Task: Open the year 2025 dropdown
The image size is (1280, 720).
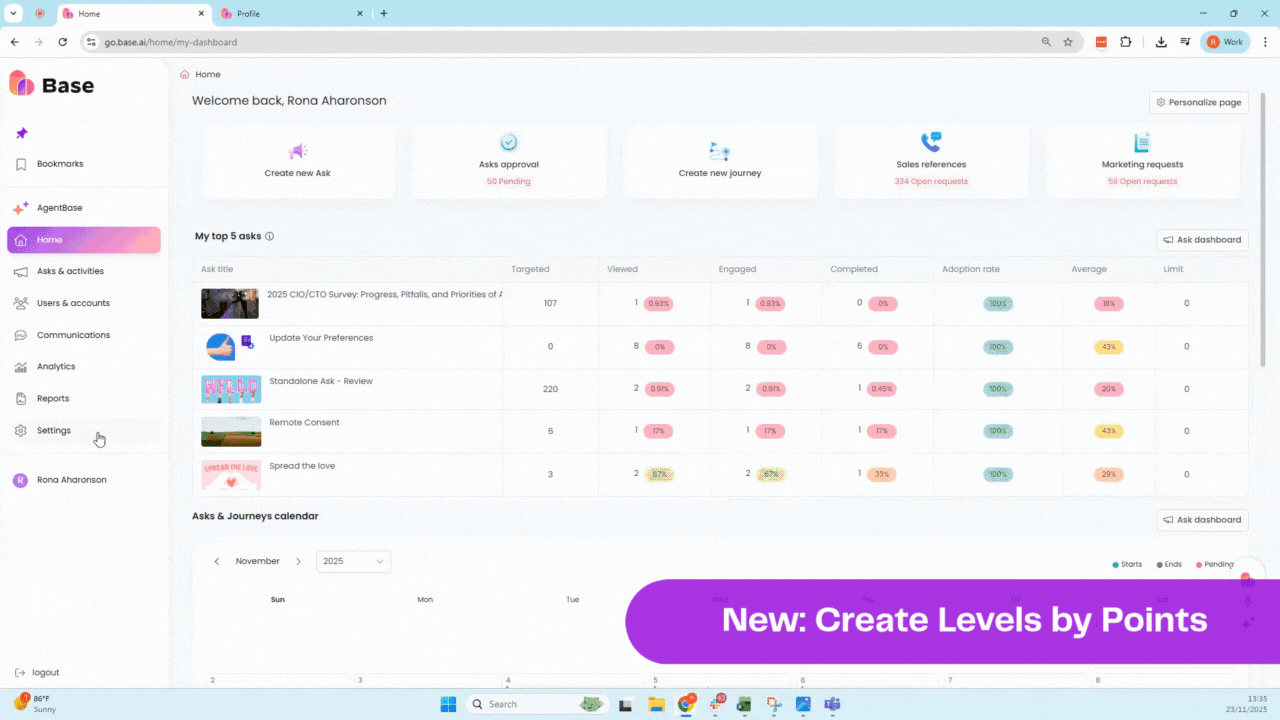Action: click(x=353, y=562)
